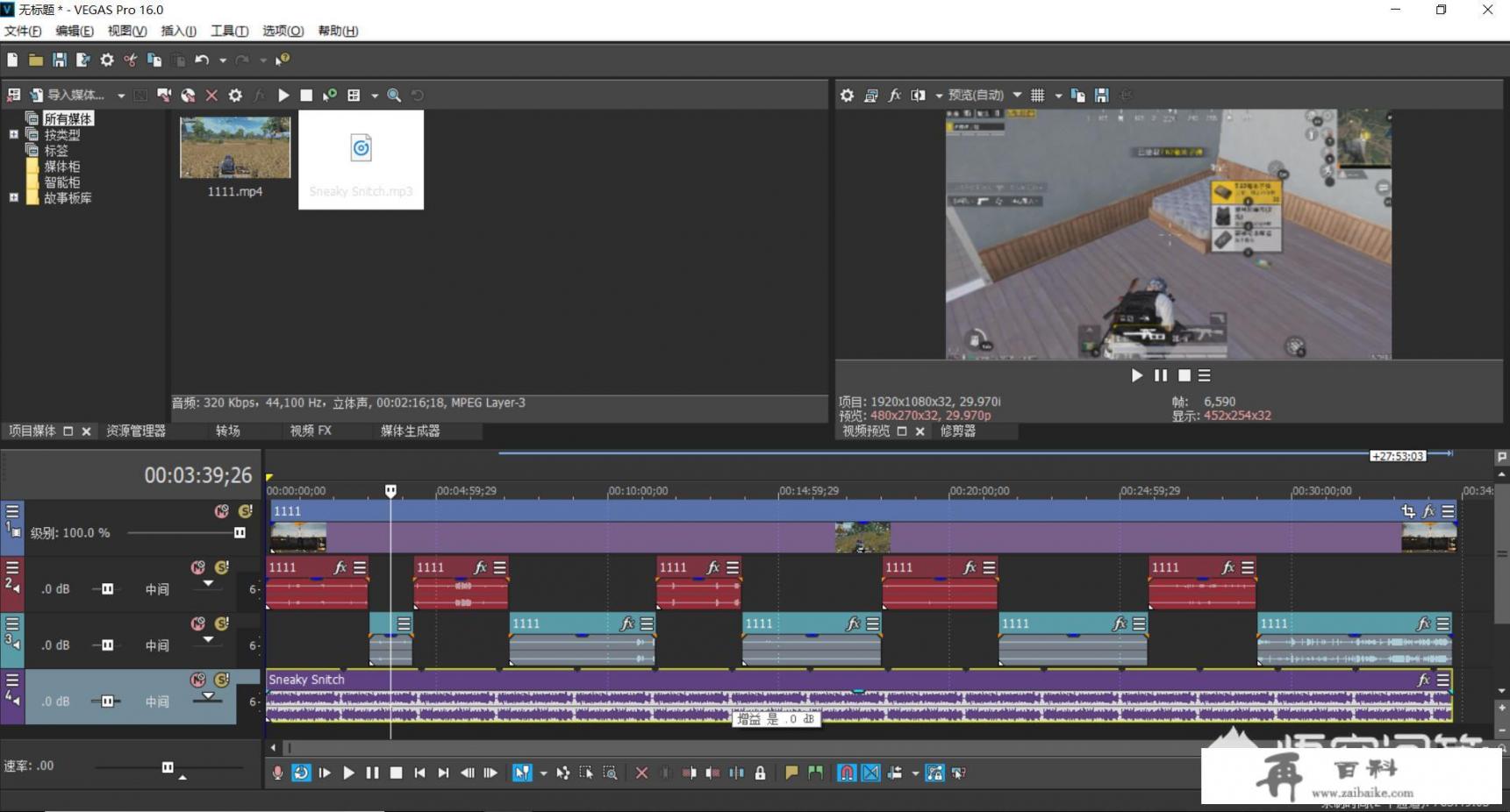Screen dimensions: 1510x812
Task: Toggle preview on external monitor
Action: pyautogui.click(x=870, y=95)
